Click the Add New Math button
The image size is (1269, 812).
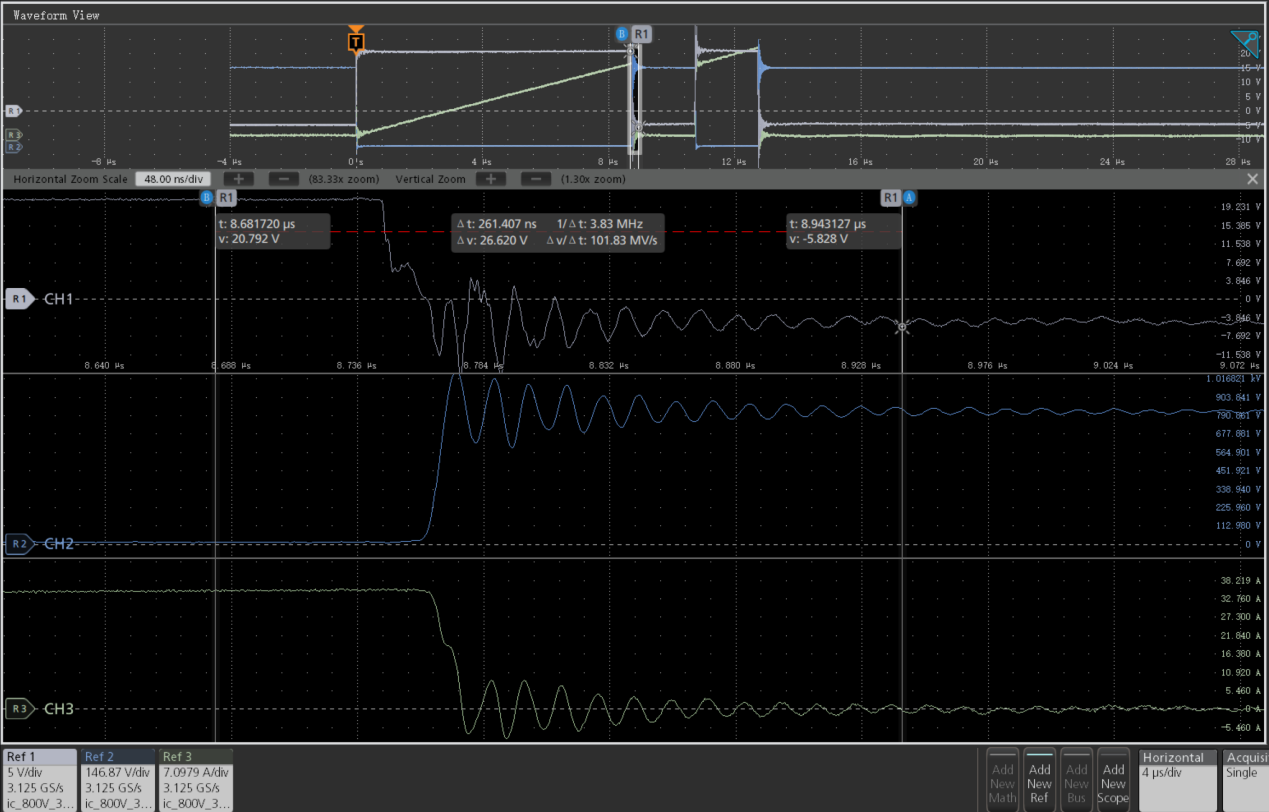point(1003,782)
